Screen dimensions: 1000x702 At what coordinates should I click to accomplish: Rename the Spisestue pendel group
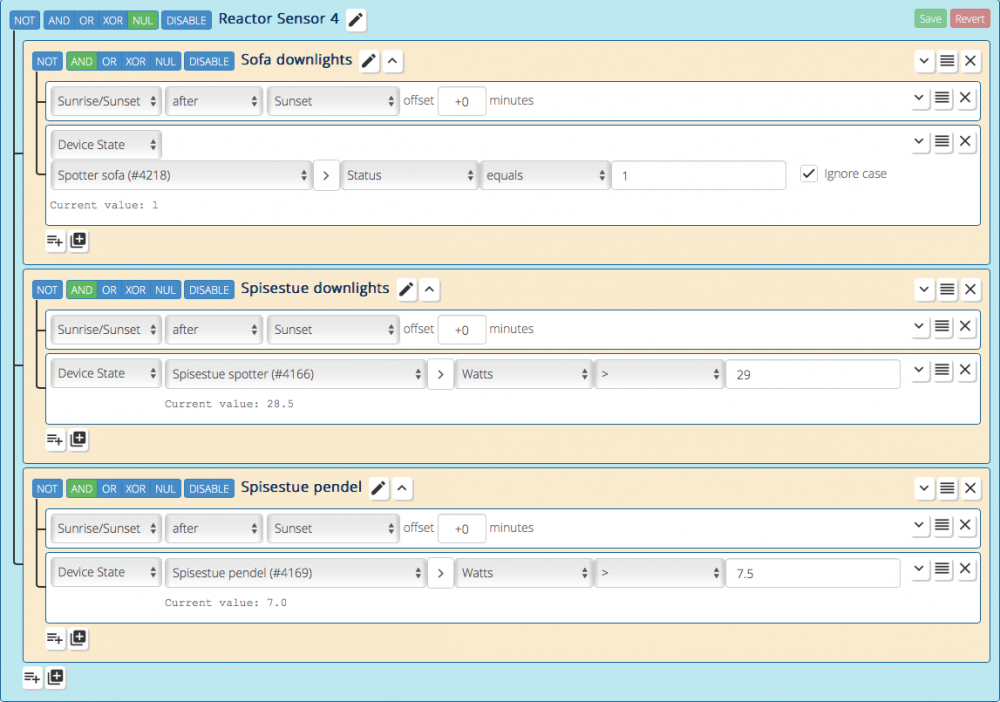pos(378,488)
